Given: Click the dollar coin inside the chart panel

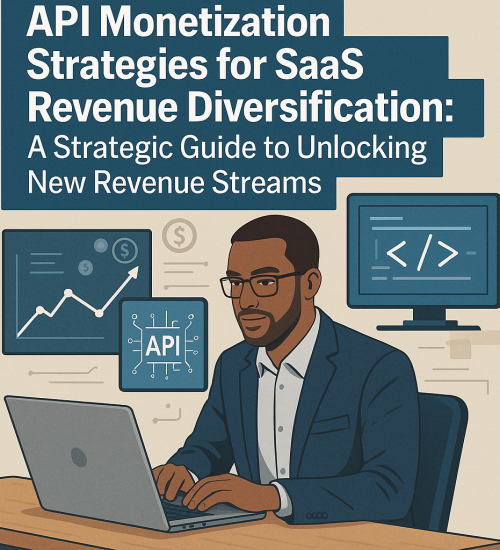Looking at the screenshot, I should (125, 250).
